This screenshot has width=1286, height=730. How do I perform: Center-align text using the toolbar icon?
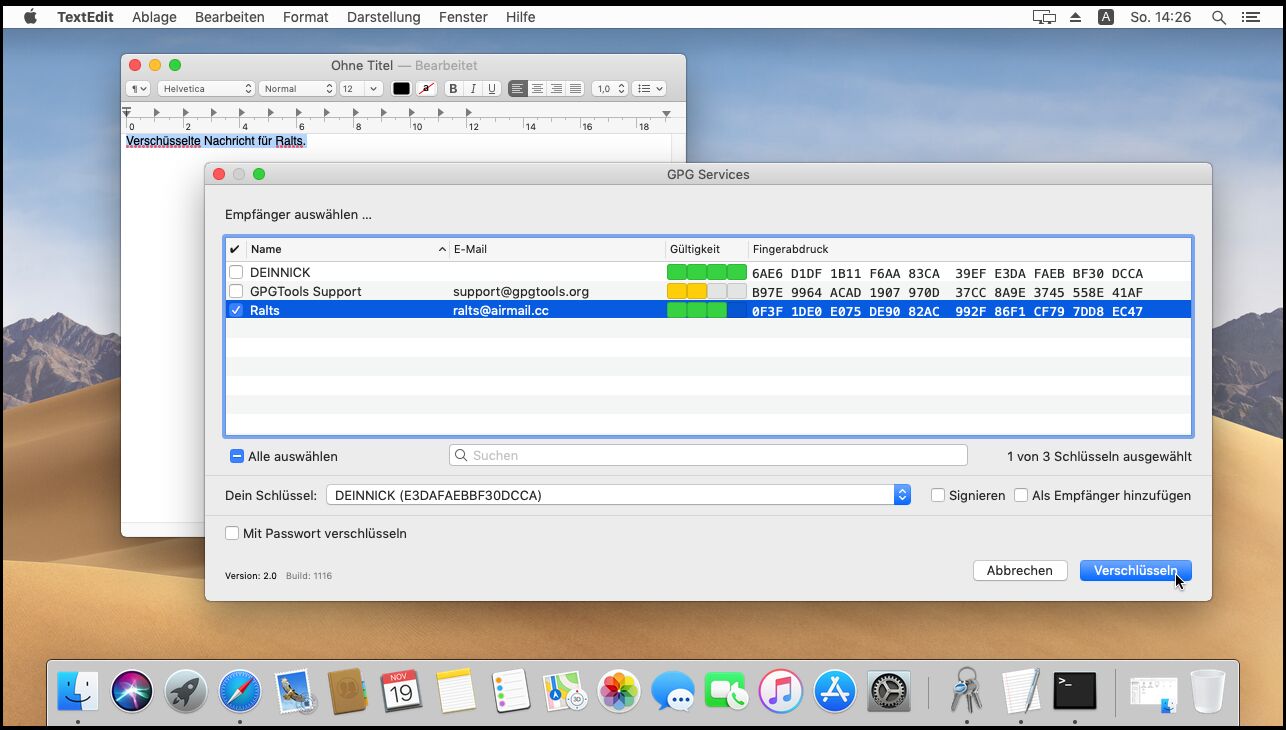pyautogui.click(x=537, y=89)
